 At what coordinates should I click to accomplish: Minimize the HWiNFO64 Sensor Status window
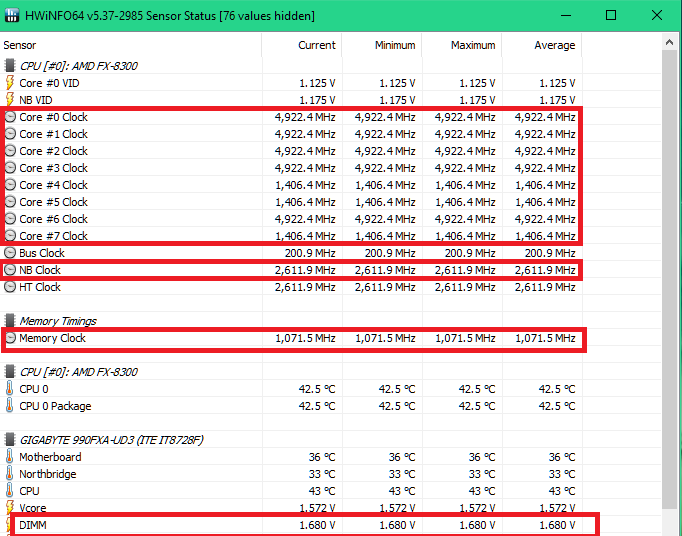(566, 16)
